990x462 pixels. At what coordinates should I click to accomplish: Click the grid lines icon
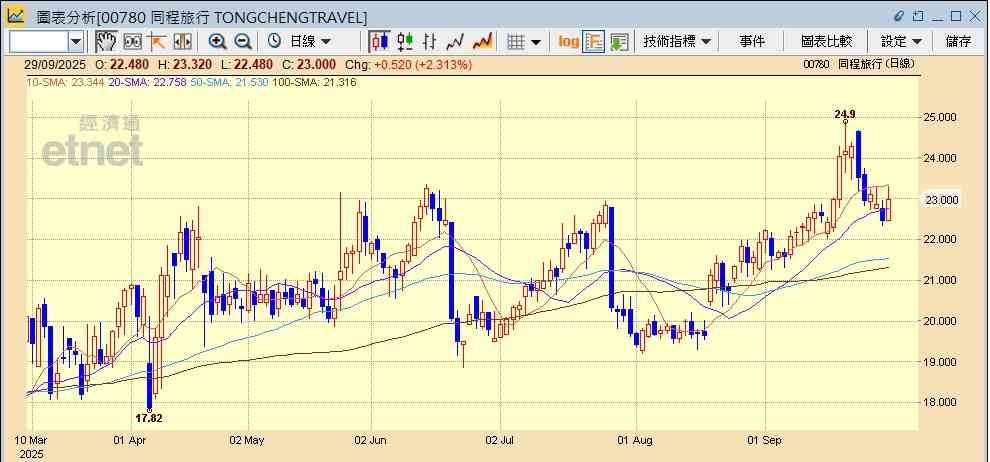coord(516,42)
